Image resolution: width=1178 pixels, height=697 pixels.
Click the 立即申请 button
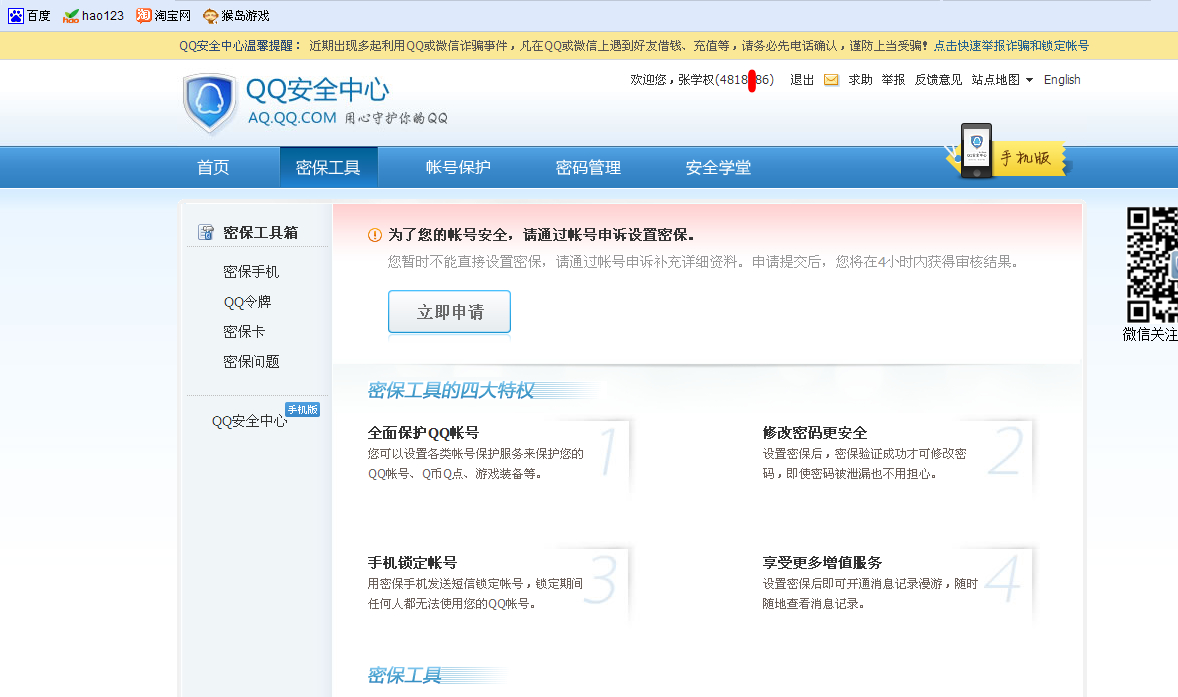(x=449, y=312)
